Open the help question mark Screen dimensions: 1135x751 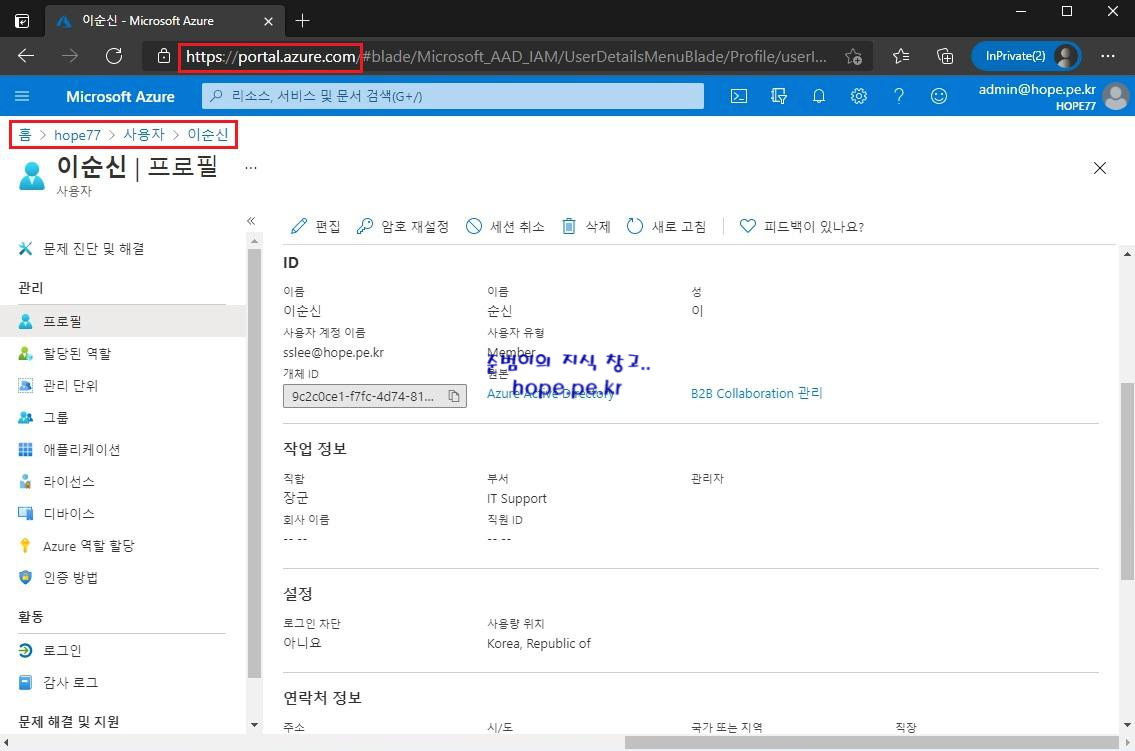click(898, 96)
